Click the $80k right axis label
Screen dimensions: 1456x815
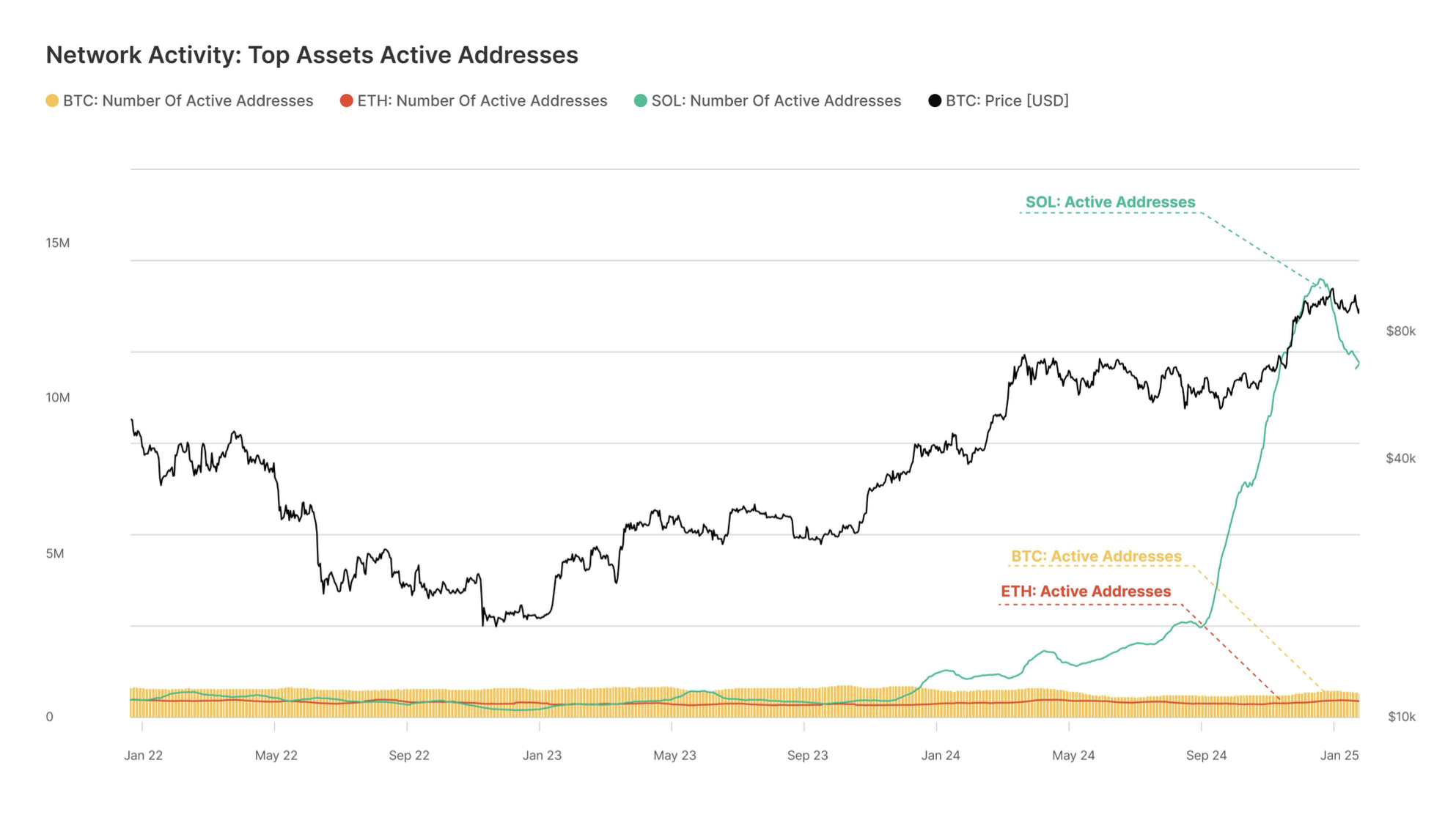1400,331
